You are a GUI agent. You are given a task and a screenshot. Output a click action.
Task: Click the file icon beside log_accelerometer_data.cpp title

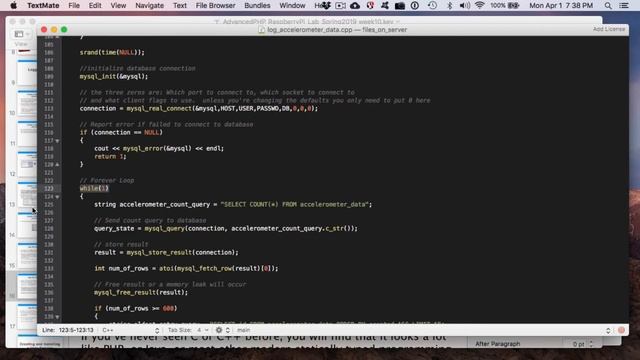click(x=262, y=30)
